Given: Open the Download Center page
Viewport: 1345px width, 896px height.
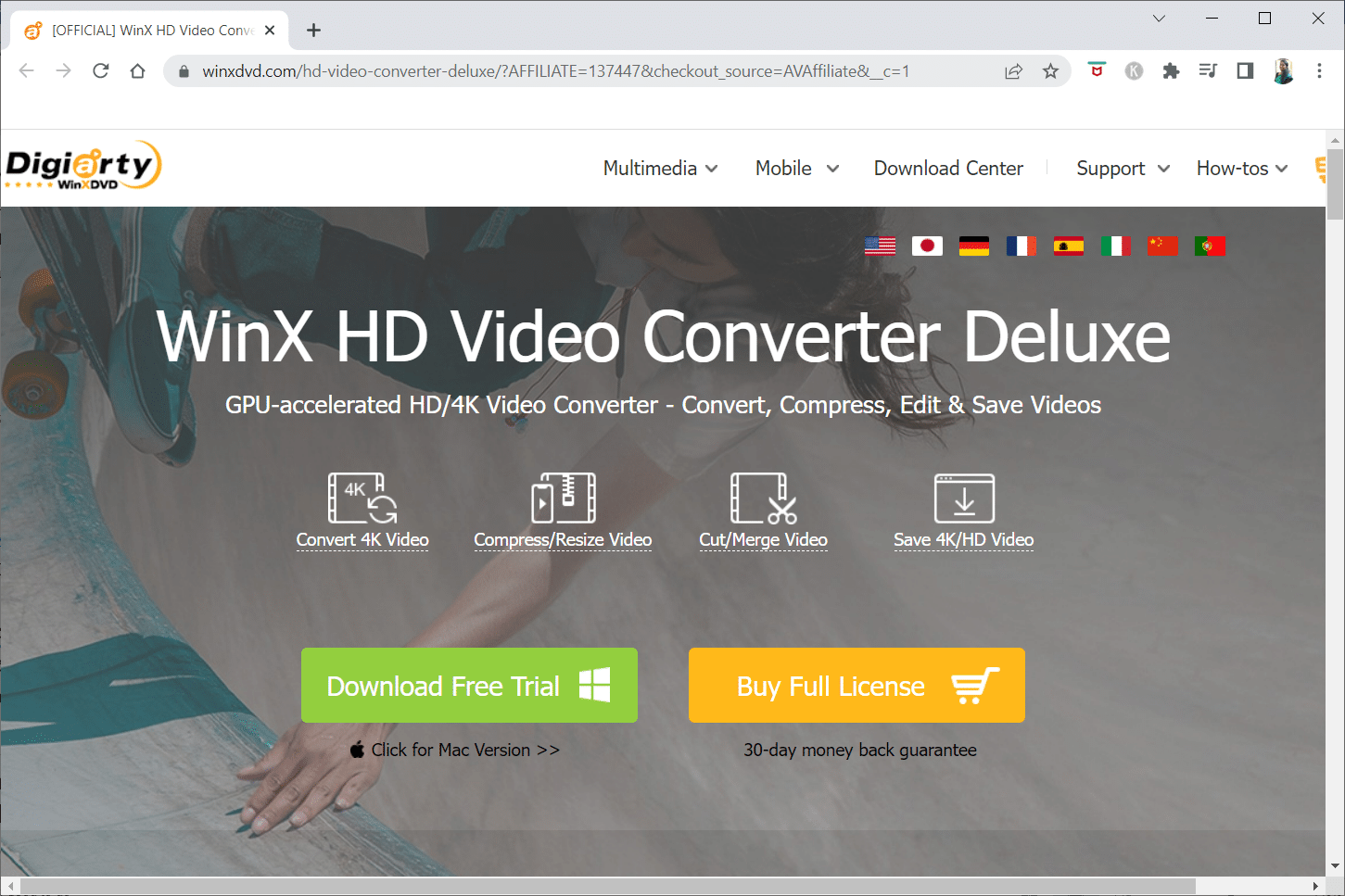Looking at the screenshot, I should 948,168.
